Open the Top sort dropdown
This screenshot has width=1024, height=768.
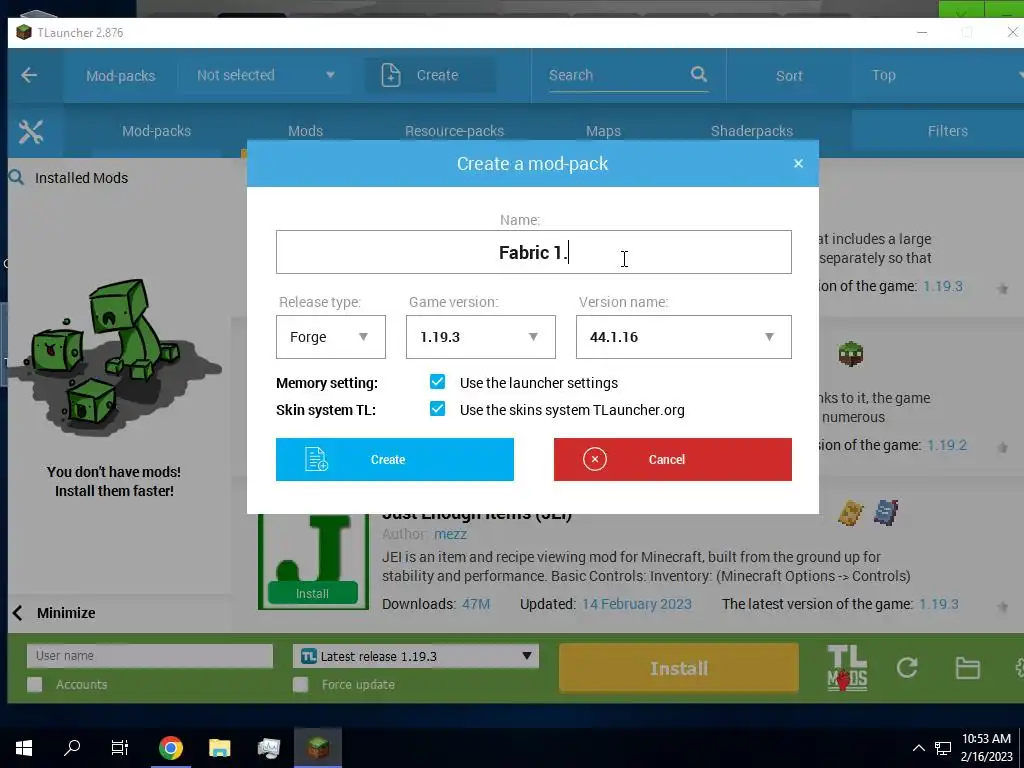coord(940,75)
